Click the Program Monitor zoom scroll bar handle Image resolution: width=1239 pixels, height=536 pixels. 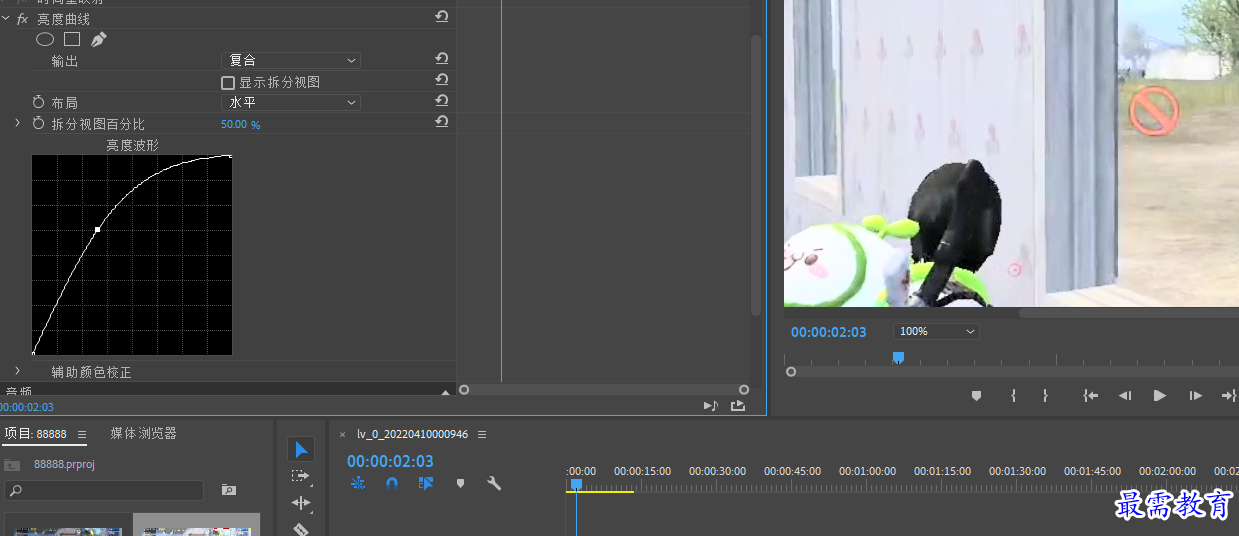coord(791,372)
